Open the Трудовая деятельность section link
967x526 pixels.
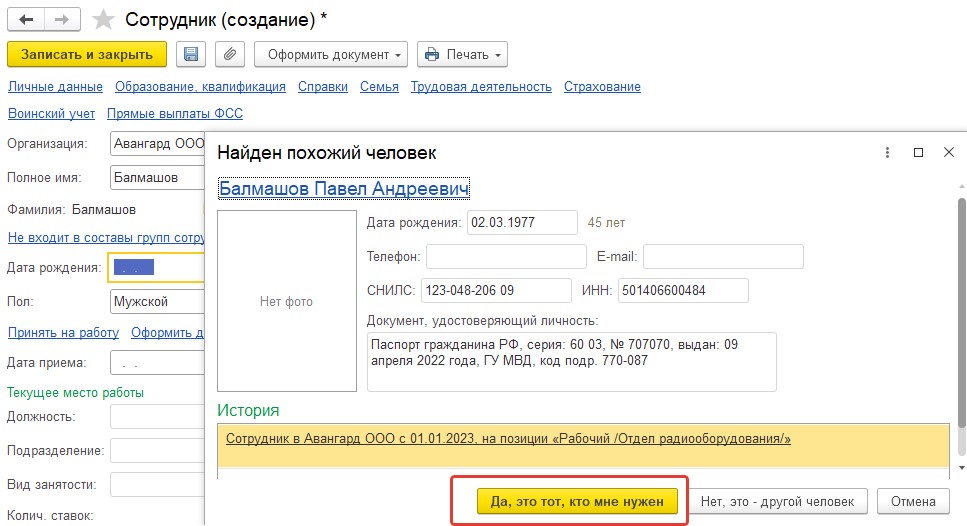[x=481, y=87]
